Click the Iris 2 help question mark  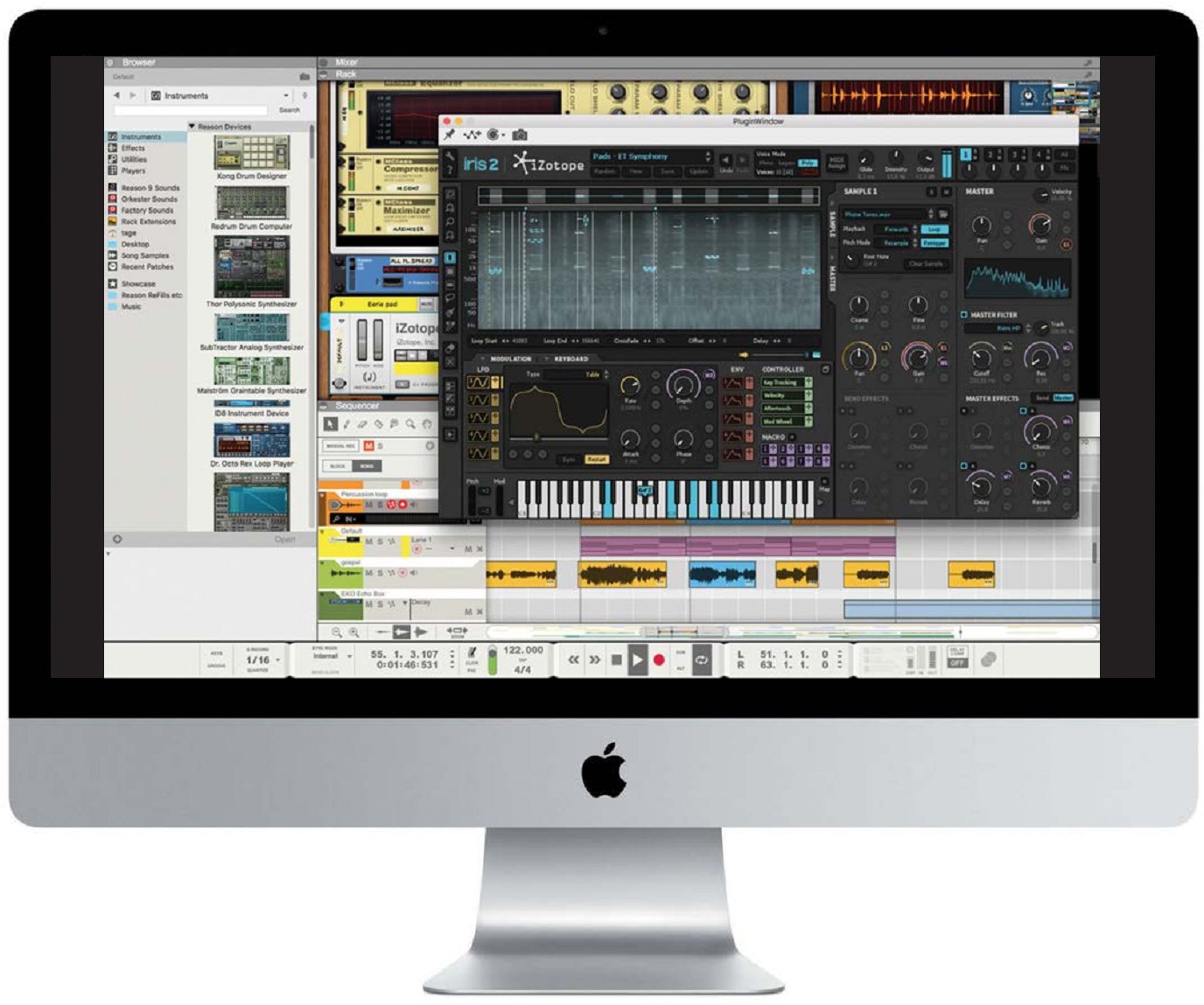(450, 170)
